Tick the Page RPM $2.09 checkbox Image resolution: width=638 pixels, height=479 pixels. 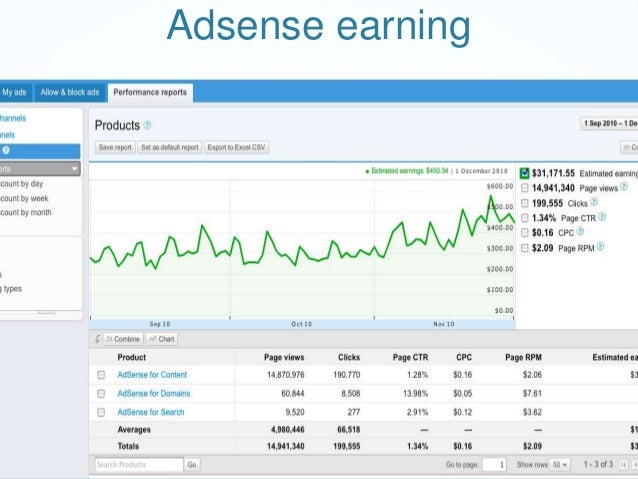click(x=524, y=248)
